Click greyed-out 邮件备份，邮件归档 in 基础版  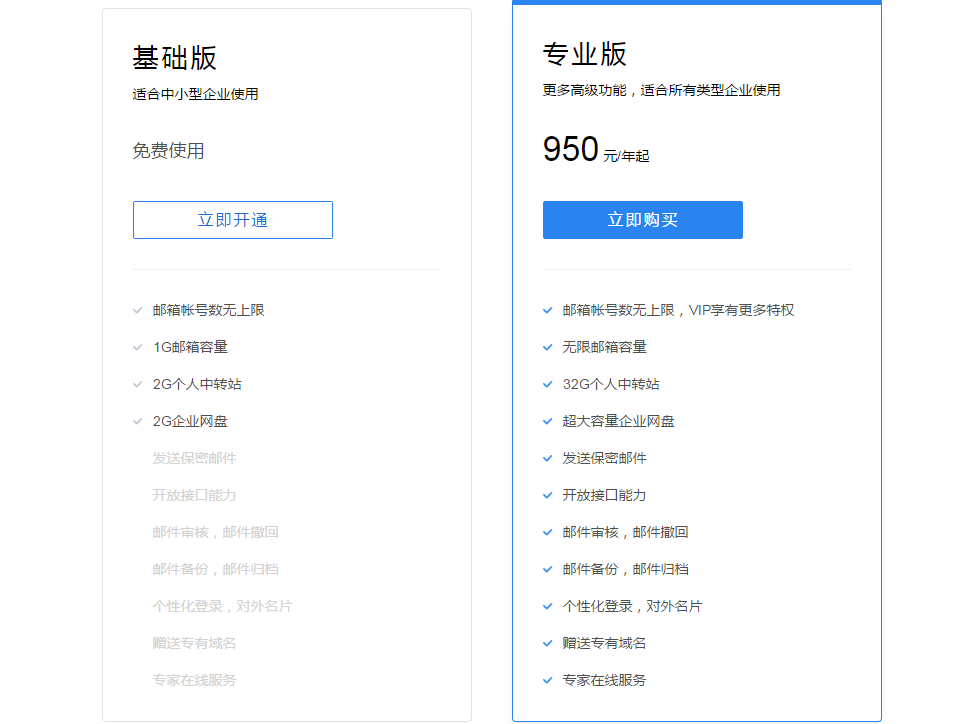coord(216,569)
